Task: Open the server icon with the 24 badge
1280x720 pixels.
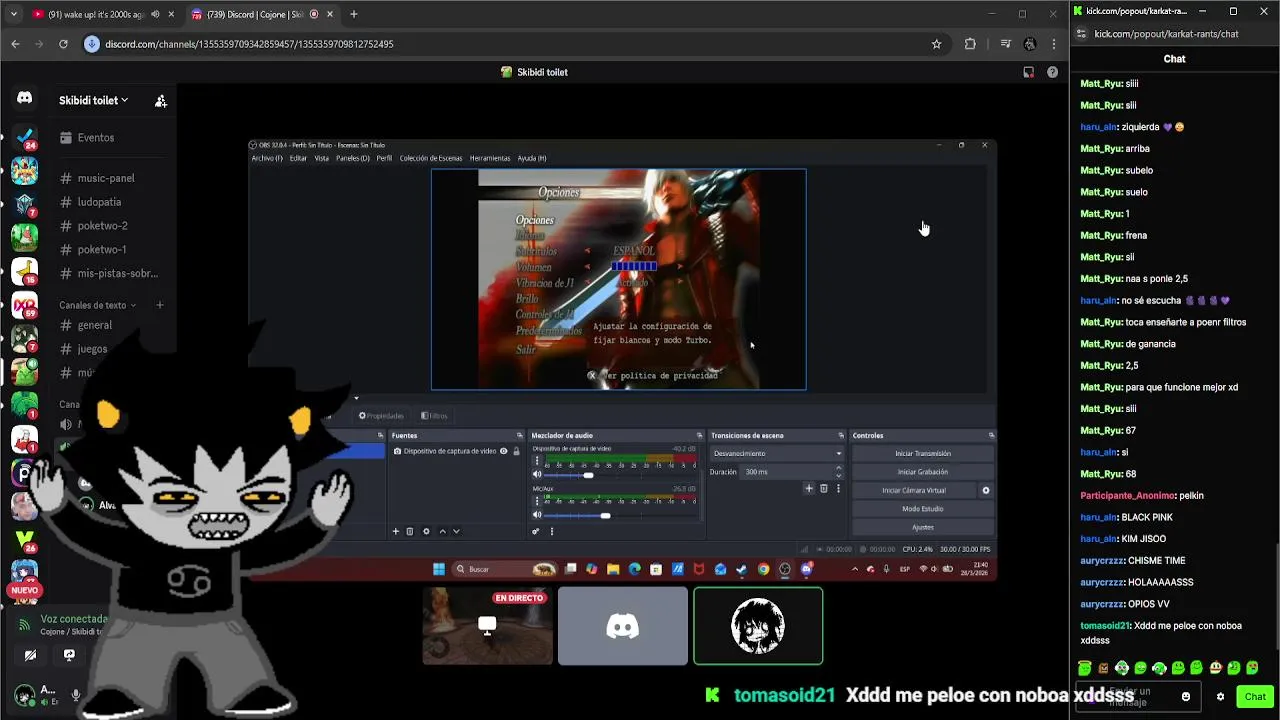Action: coord(24,137)
